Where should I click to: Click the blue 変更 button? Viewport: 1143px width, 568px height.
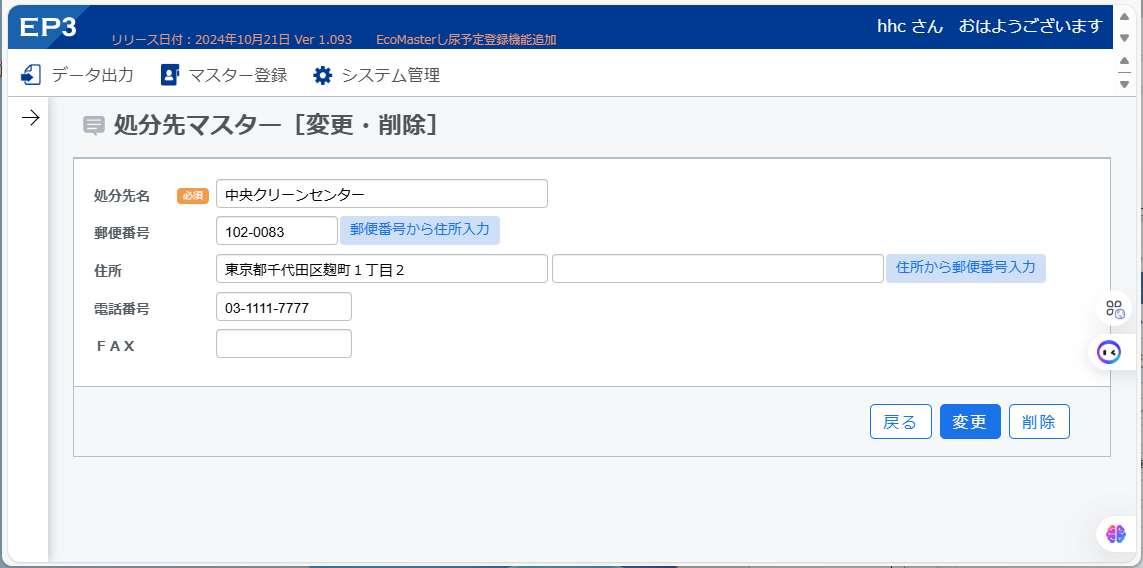click(x=970, y=421)
